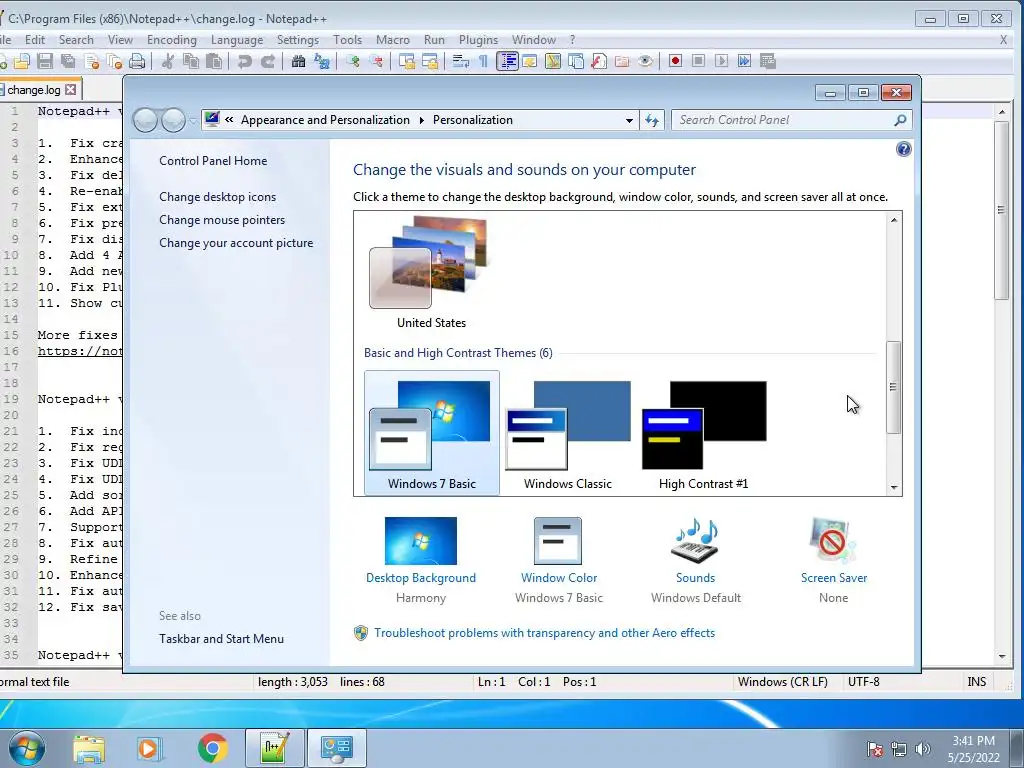Open Change desktop icons link
This screenshot has height=768, width=1024.
coord(217,197)
